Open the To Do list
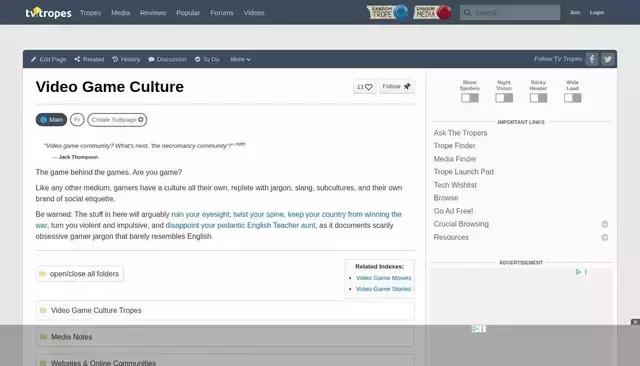 pos(207,59)
